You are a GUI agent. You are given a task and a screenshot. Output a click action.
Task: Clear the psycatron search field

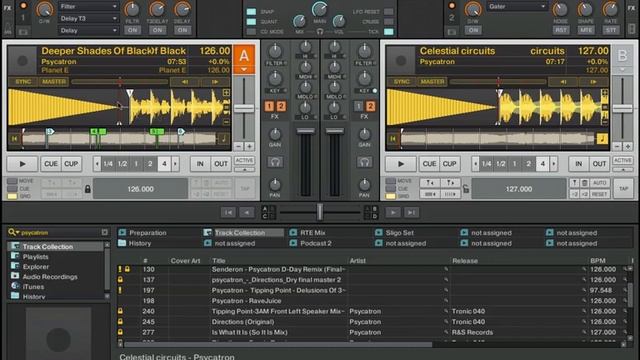(104, 232)
